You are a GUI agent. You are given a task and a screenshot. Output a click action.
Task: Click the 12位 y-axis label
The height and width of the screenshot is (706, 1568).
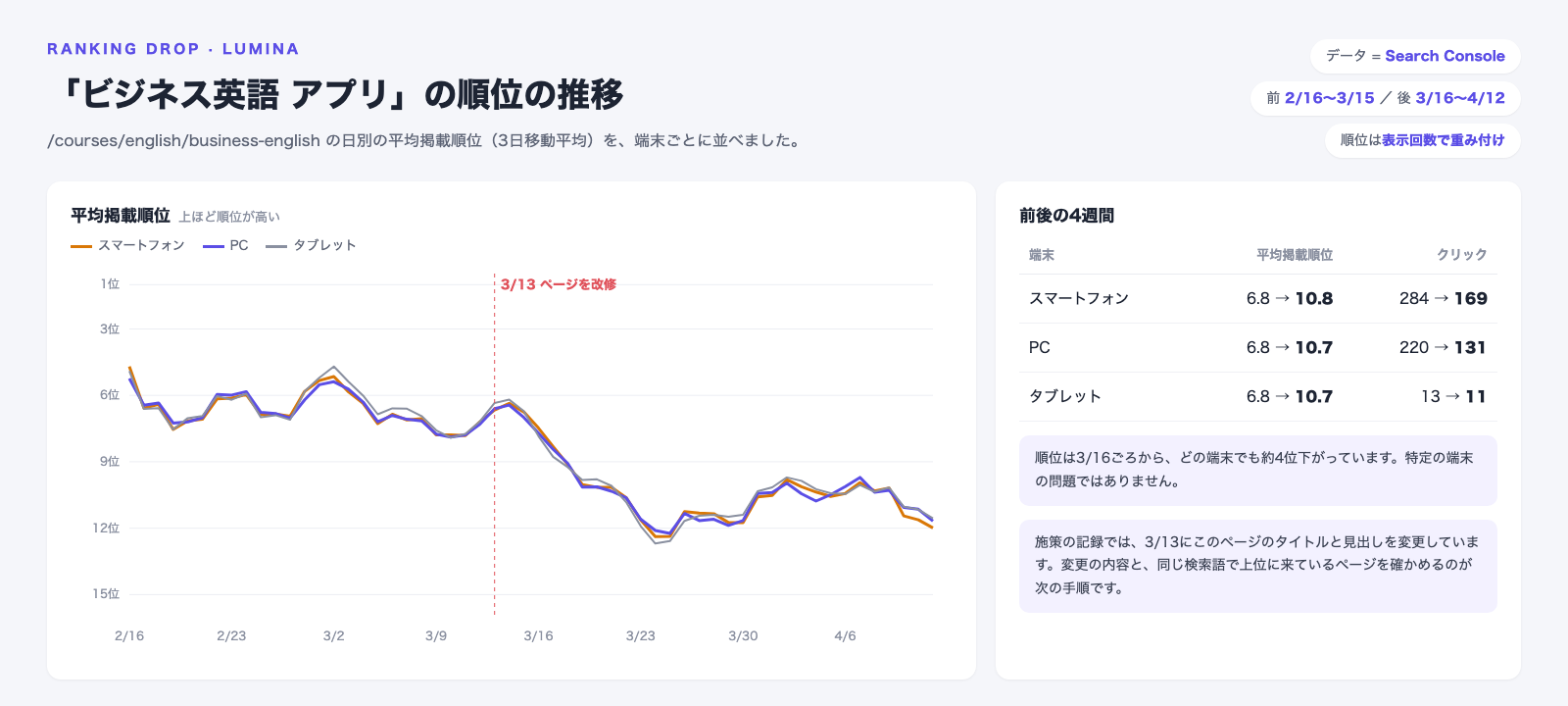click(x=106, y=528)
